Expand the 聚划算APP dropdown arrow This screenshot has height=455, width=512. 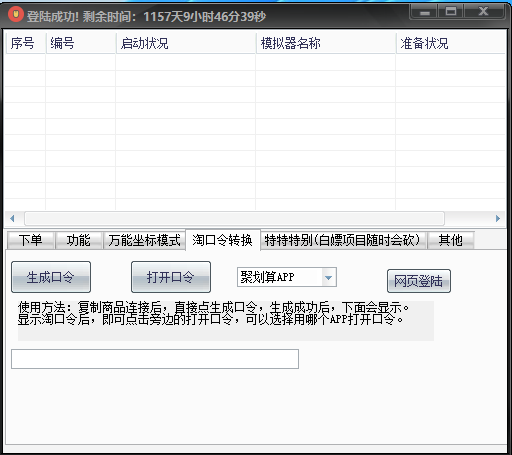[329, 277]
